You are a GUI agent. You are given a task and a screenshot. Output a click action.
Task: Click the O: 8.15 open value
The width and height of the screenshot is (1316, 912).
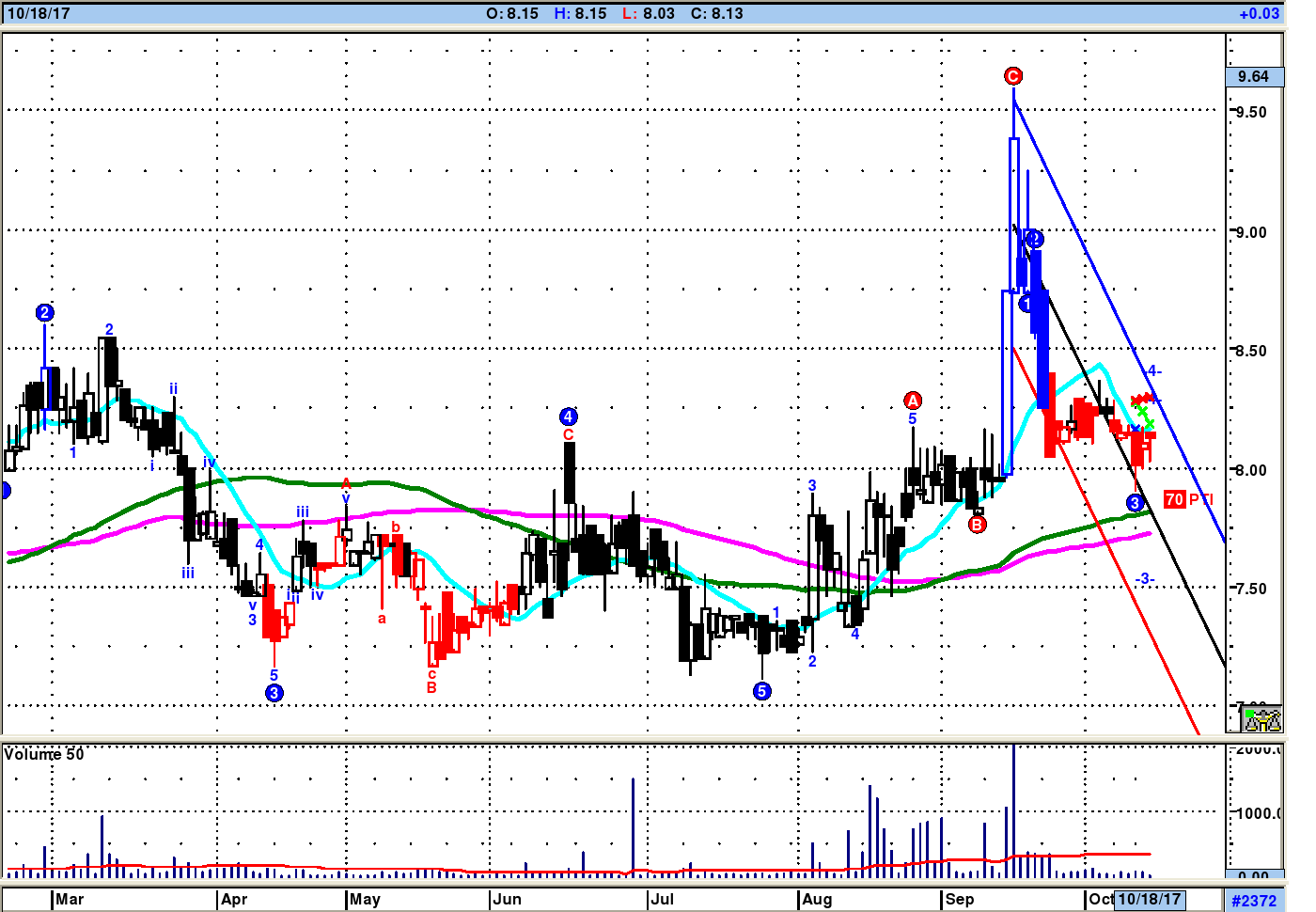(x=512, y=13)
